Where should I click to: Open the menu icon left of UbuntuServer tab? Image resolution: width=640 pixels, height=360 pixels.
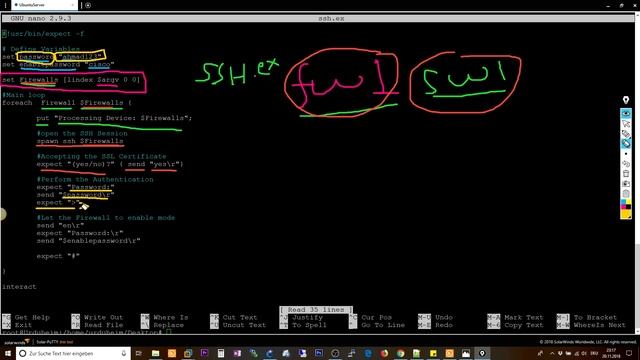click(x=5, y=5)
